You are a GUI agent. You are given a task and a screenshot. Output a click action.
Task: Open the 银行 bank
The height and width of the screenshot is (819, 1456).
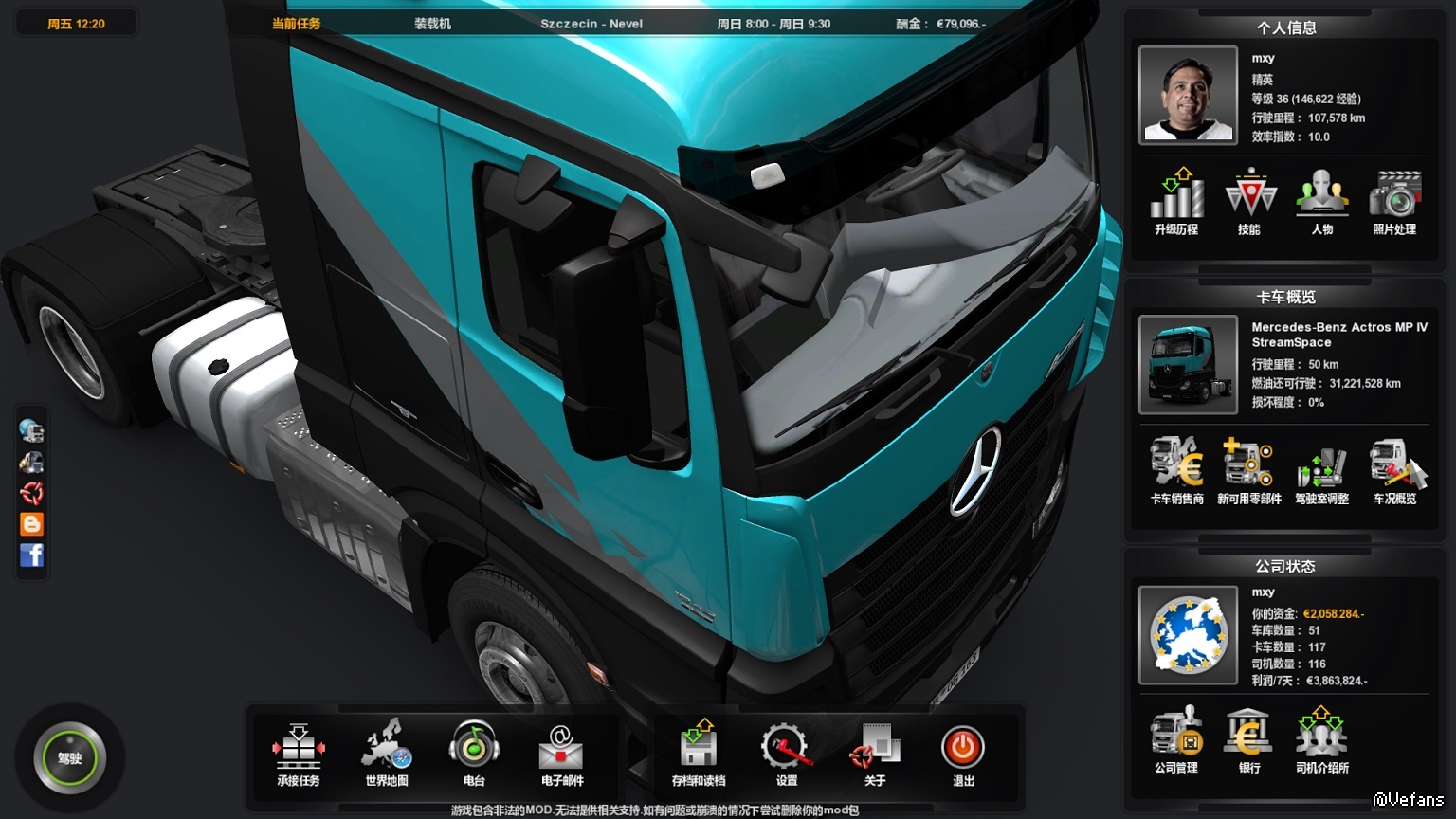(x=1249, y=739)
